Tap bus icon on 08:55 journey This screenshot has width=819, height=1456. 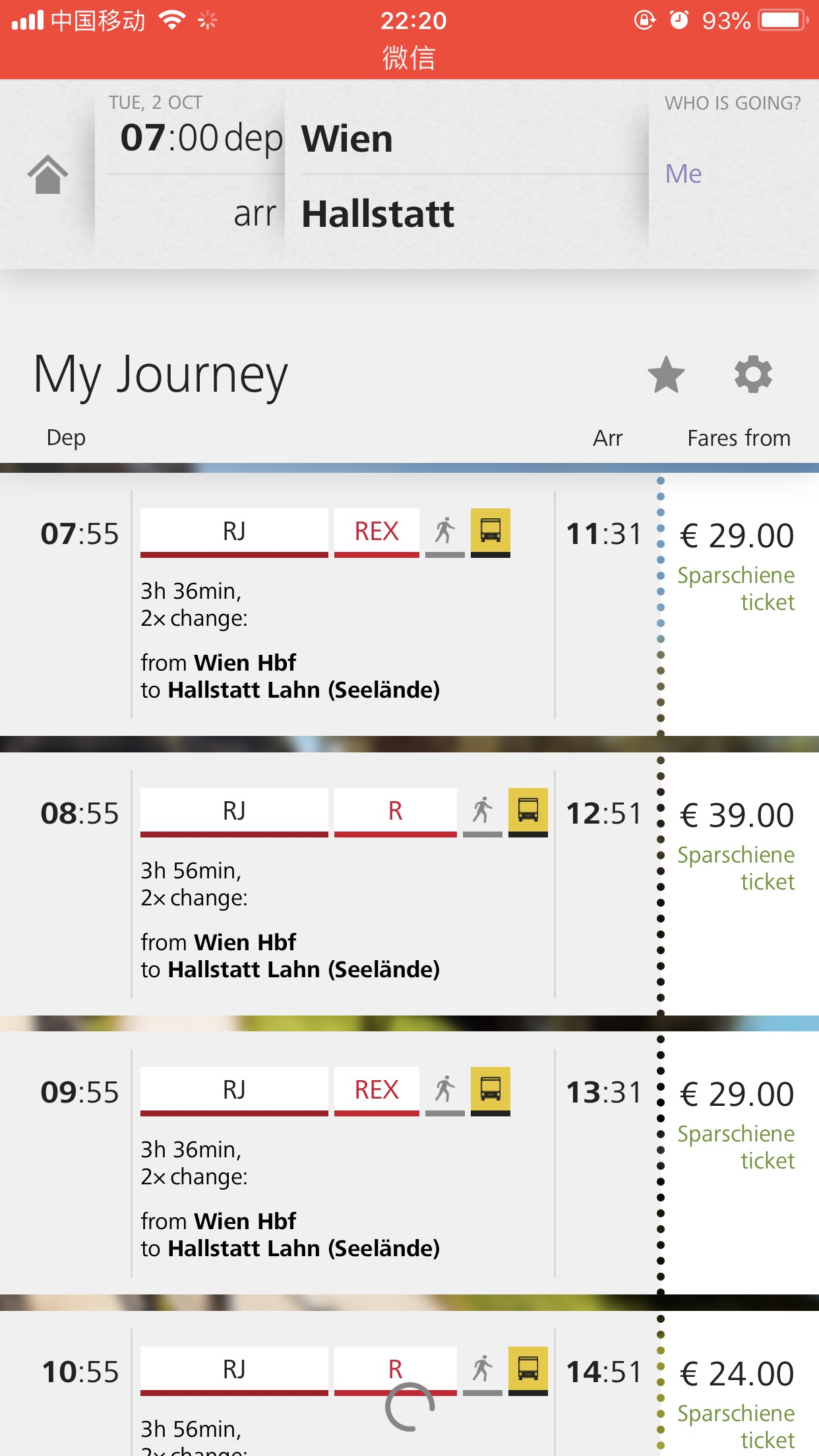click(x=528, y=812)
